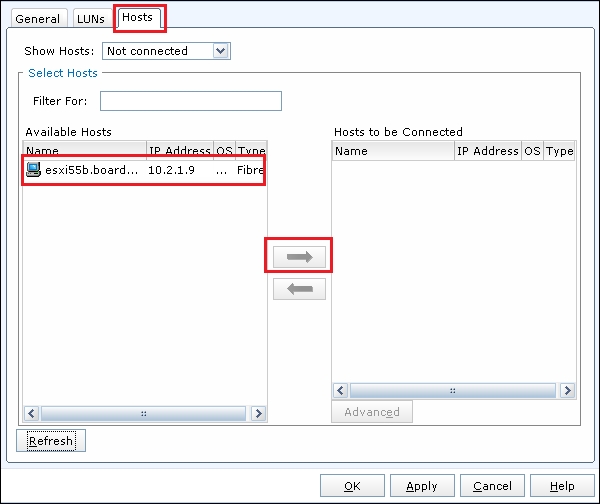
Task: Click the Refresh button
Action: click(51, 441)
